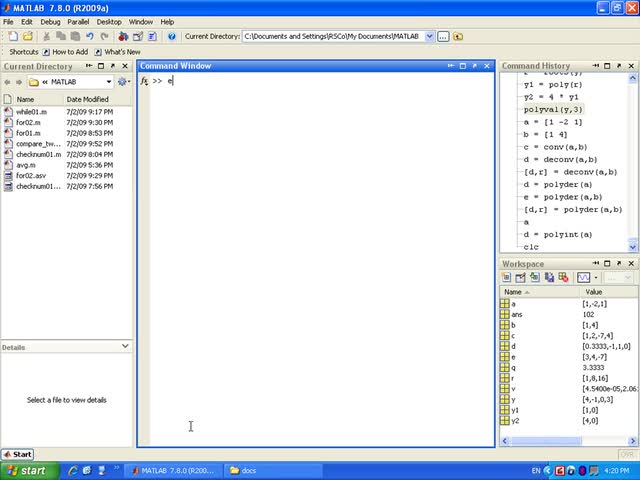Click the Workspace New Variable icon
Screen dimensions: 640x480
[x=506, y=278]
